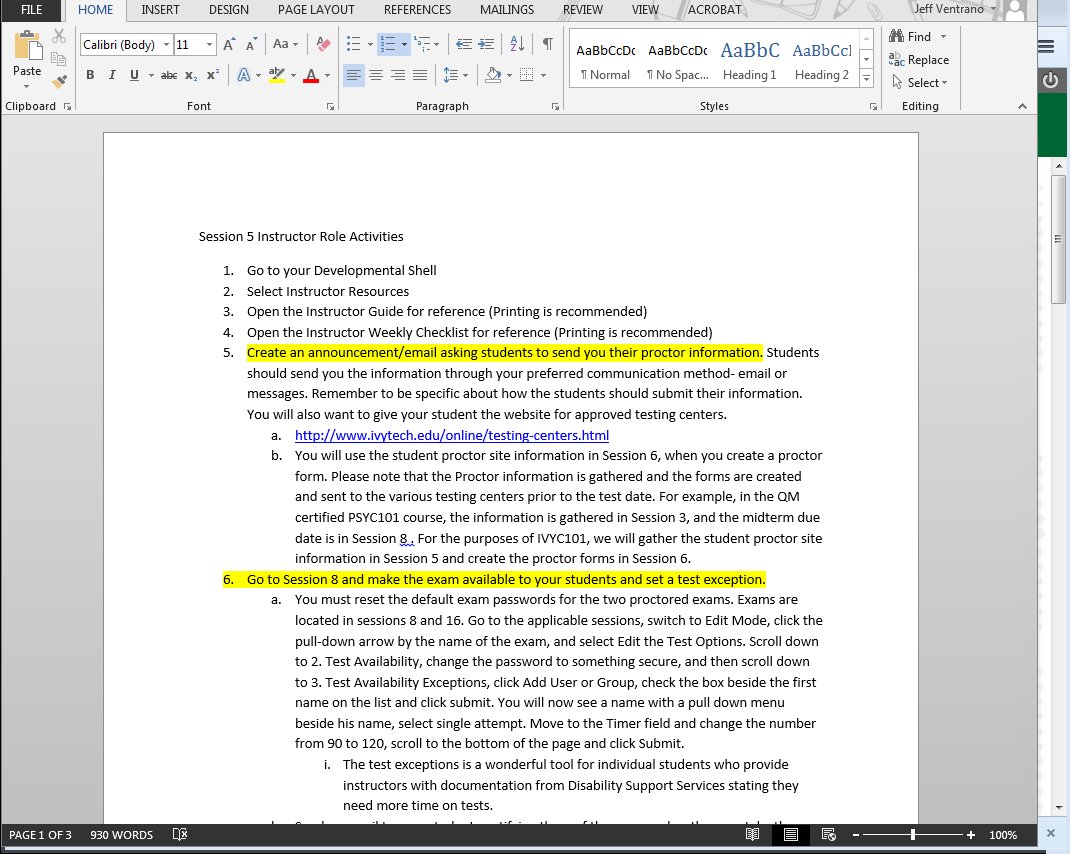Click the Replace button
This screenshot has height=854, width=1070.
point(919,60)
